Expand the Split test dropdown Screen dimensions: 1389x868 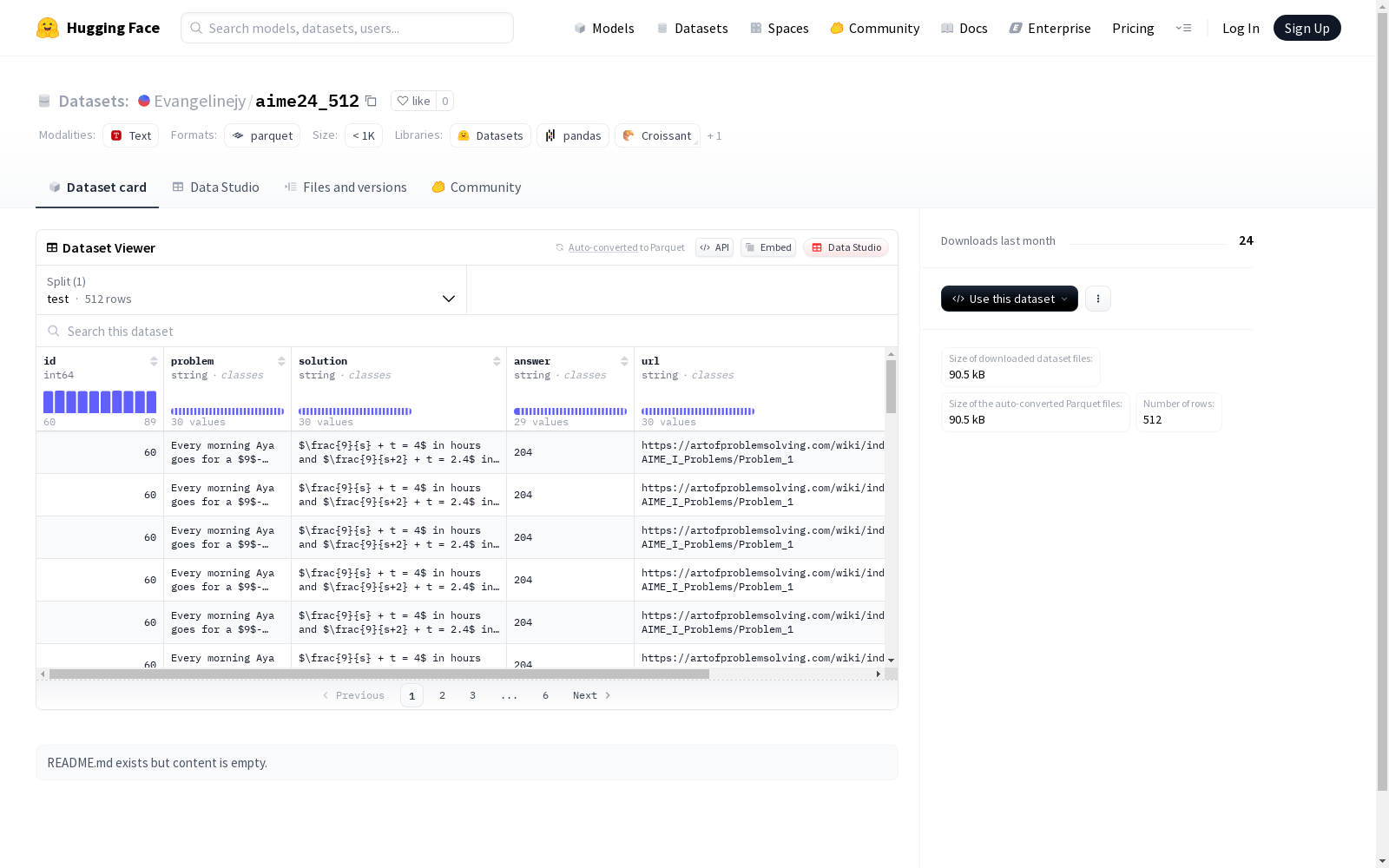252,290
